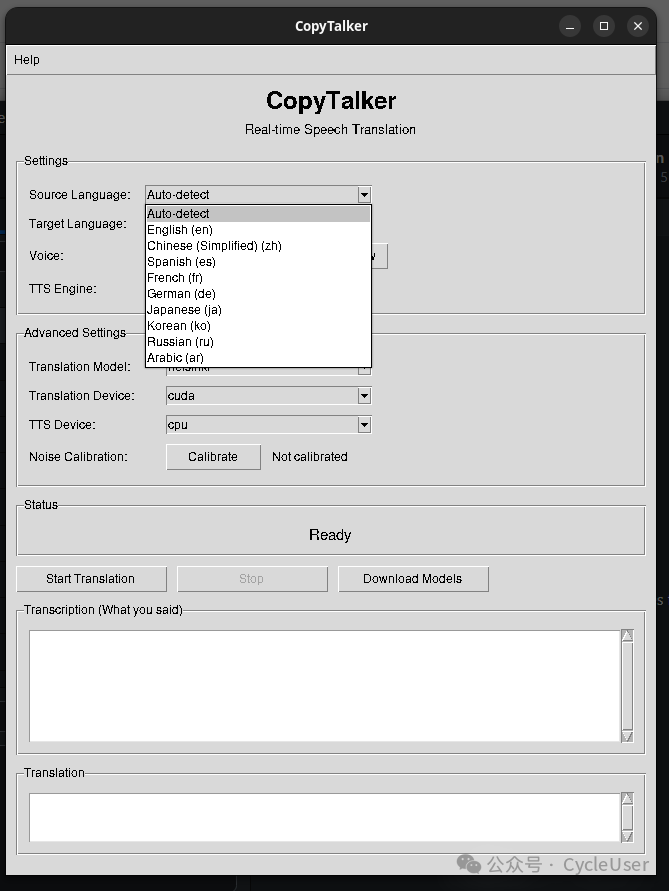Minimize the CopyTalker window

570,26
